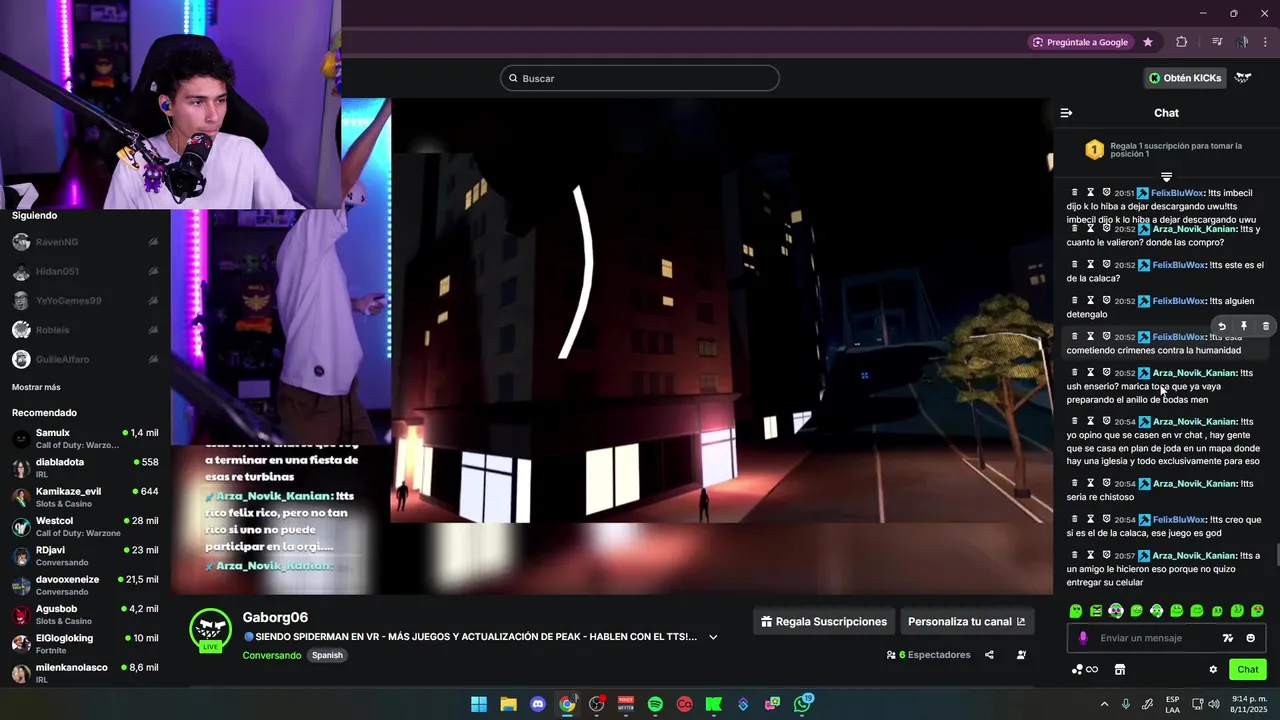This screenshot has width=1280, height=720.
Task: Open Discord from taskbar
Action: [538, 704]
